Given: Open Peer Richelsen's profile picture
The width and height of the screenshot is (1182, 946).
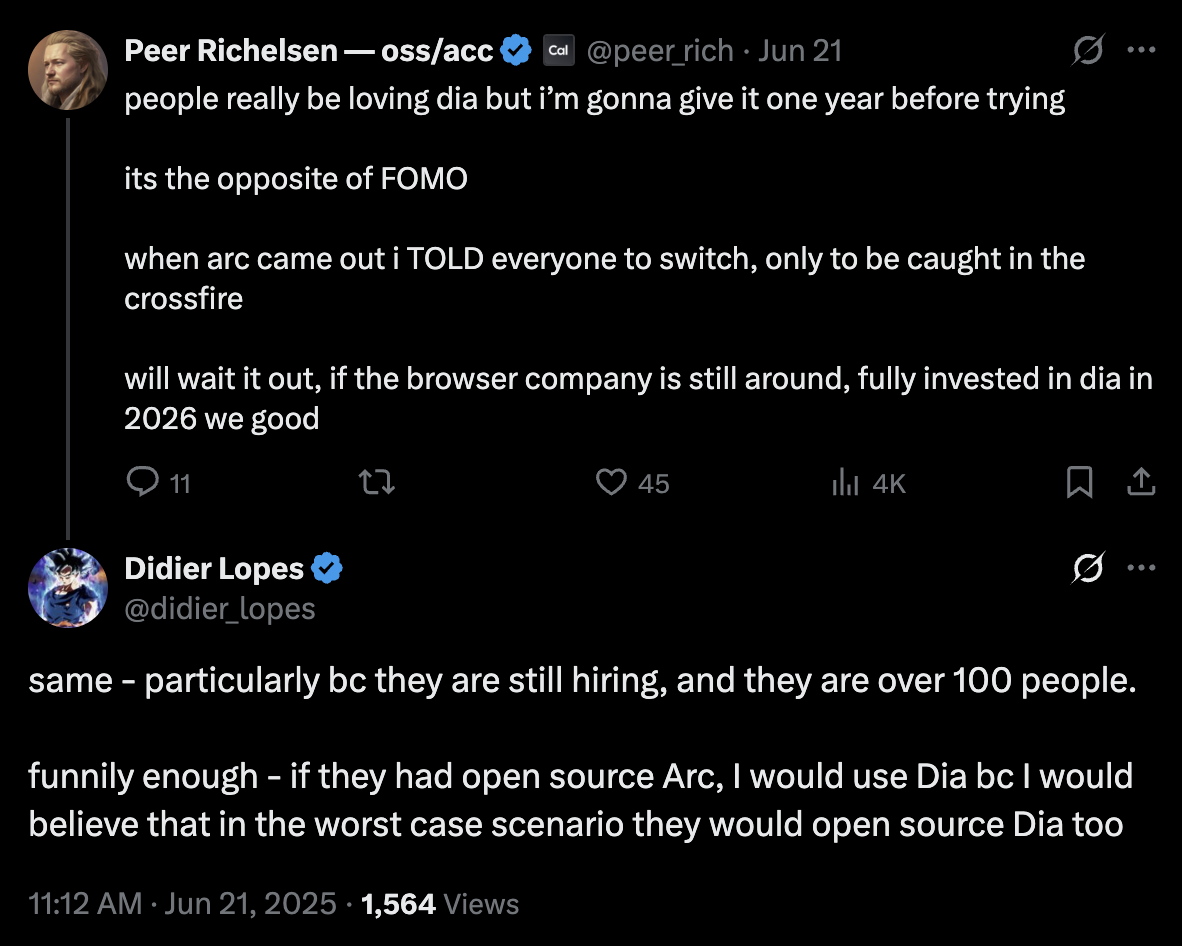Looking at the screenshot, I should (68, 70).
